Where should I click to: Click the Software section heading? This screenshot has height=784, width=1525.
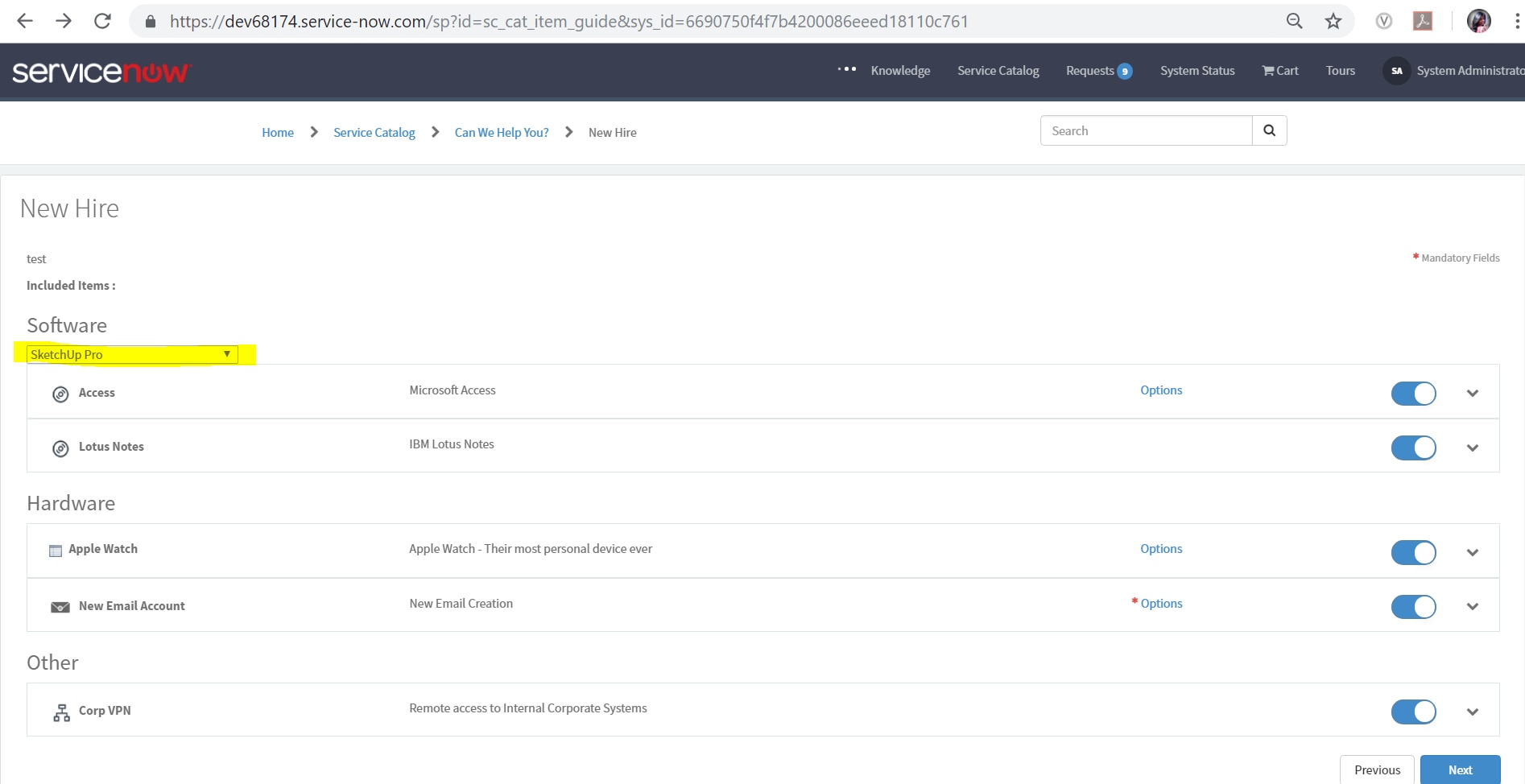tap(67, 325)
